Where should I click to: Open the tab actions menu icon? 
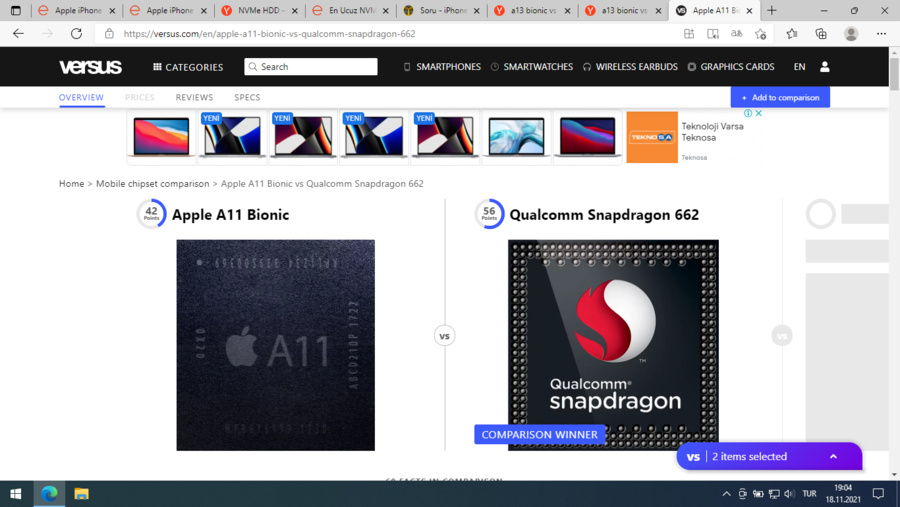pyautogui.click(x=15, y=10)
